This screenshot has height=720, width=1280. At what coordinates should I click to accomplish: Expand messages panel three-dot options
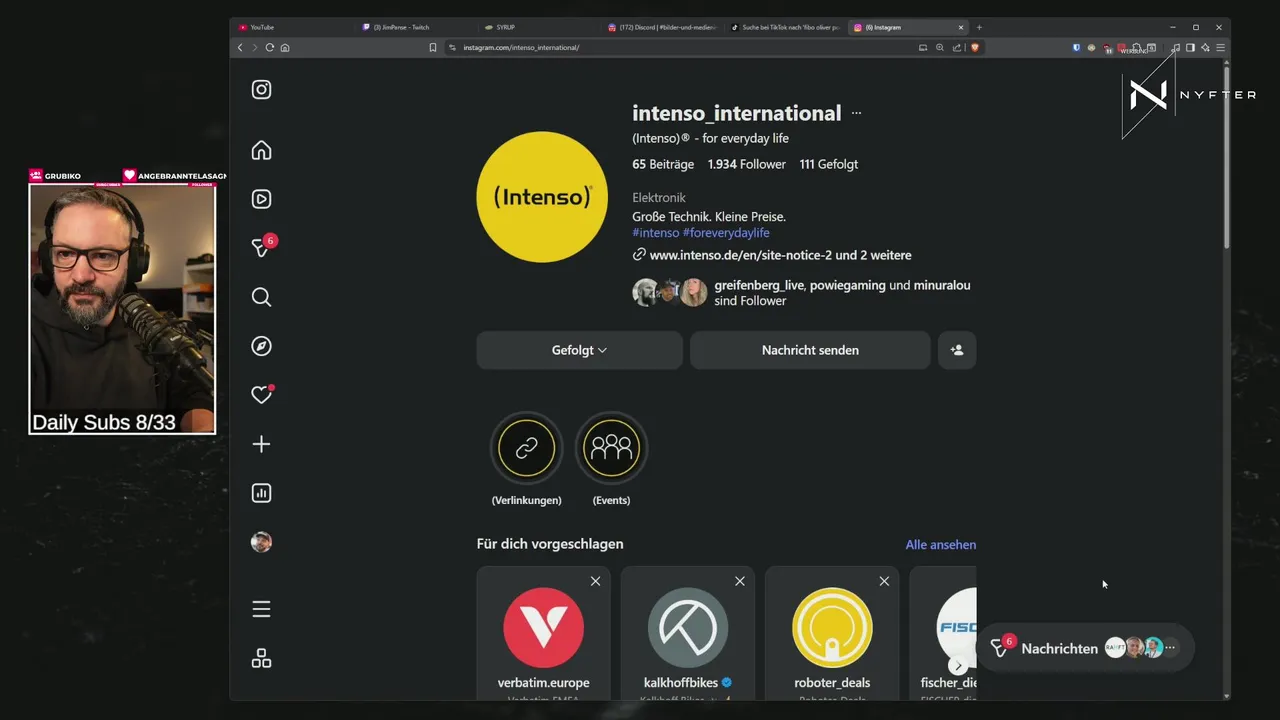pos(1170,648)
